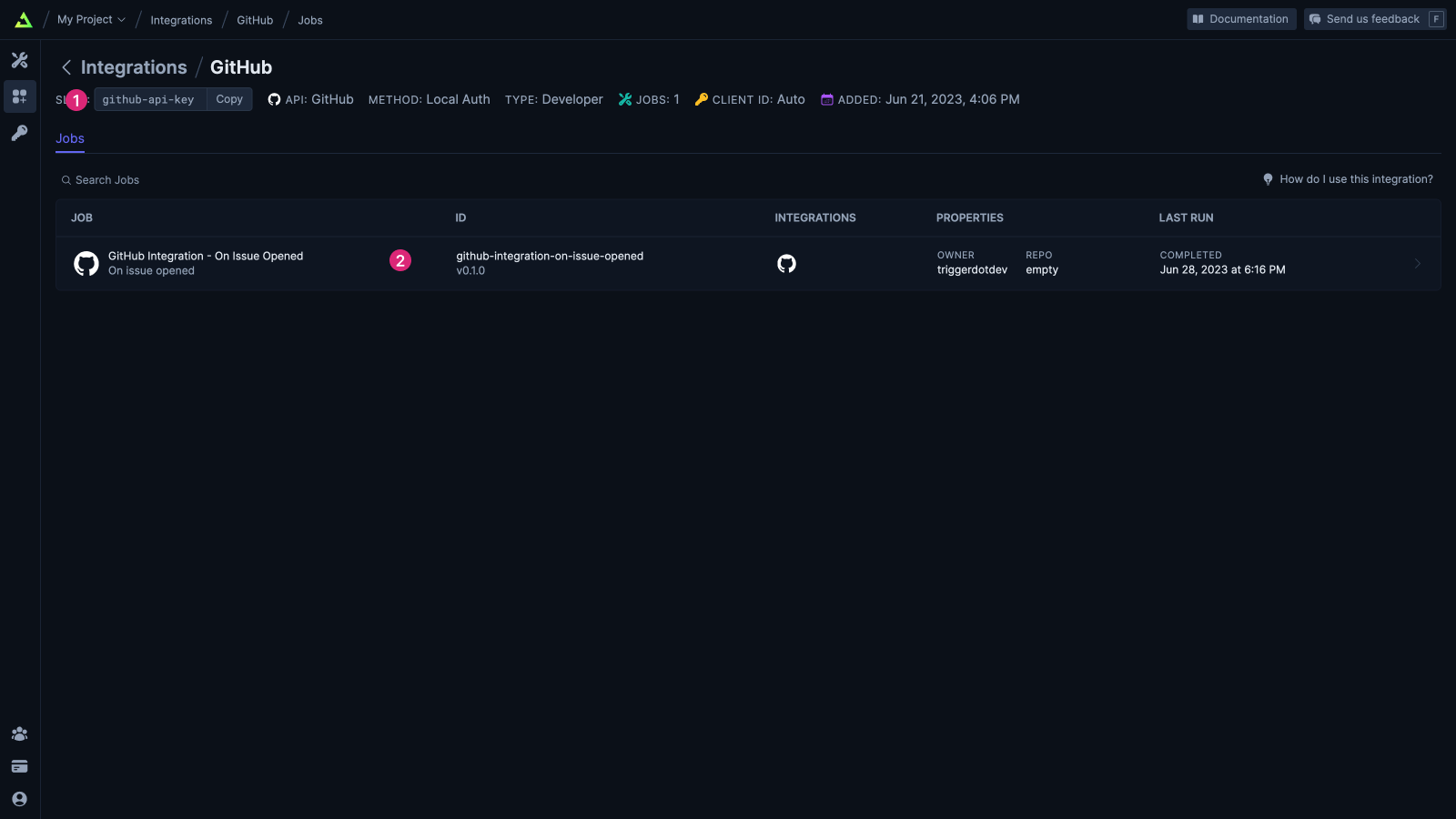Image resolution: width=1456 pixels, height=819 pixels.
Task: Go back using the arrow beside Integrations
Action: point(66,67)
